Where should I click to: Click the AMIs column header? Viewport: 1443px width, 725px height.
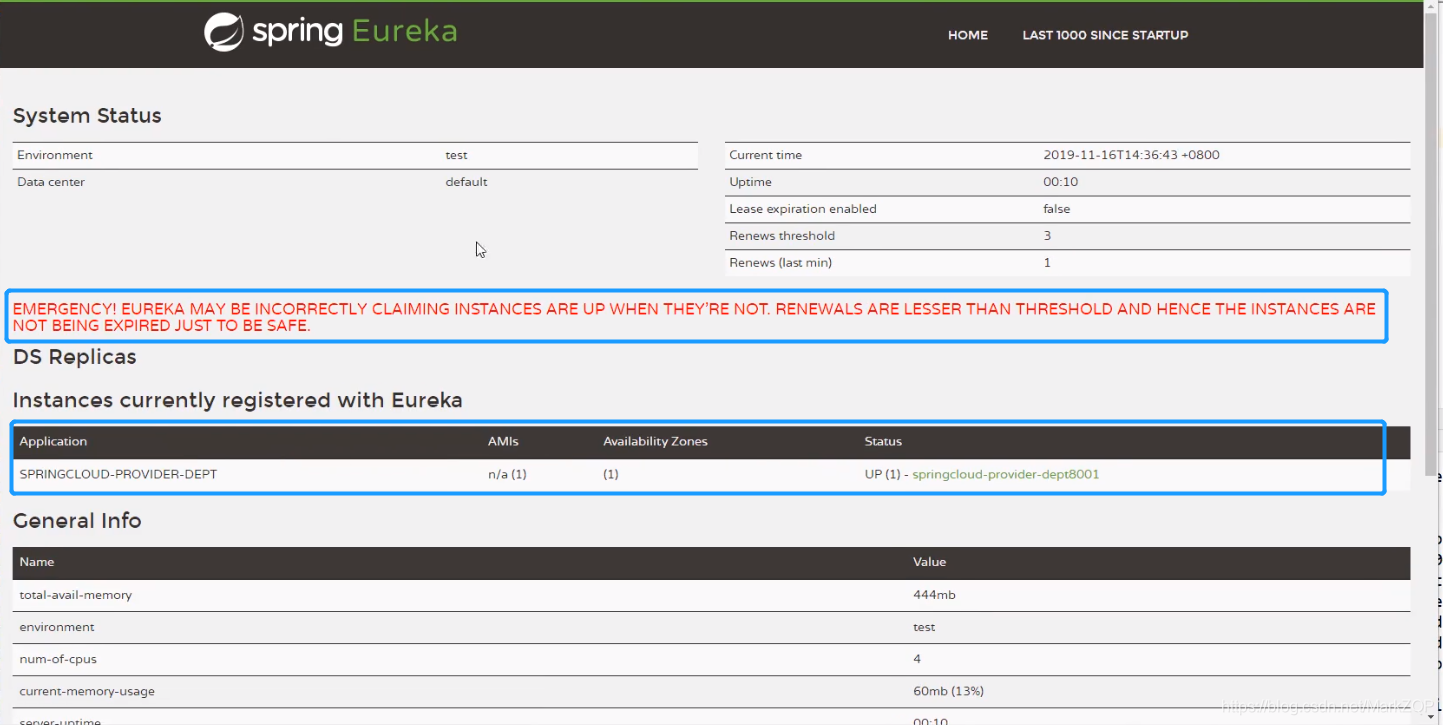pyautogui.click(x=503, y=441)
